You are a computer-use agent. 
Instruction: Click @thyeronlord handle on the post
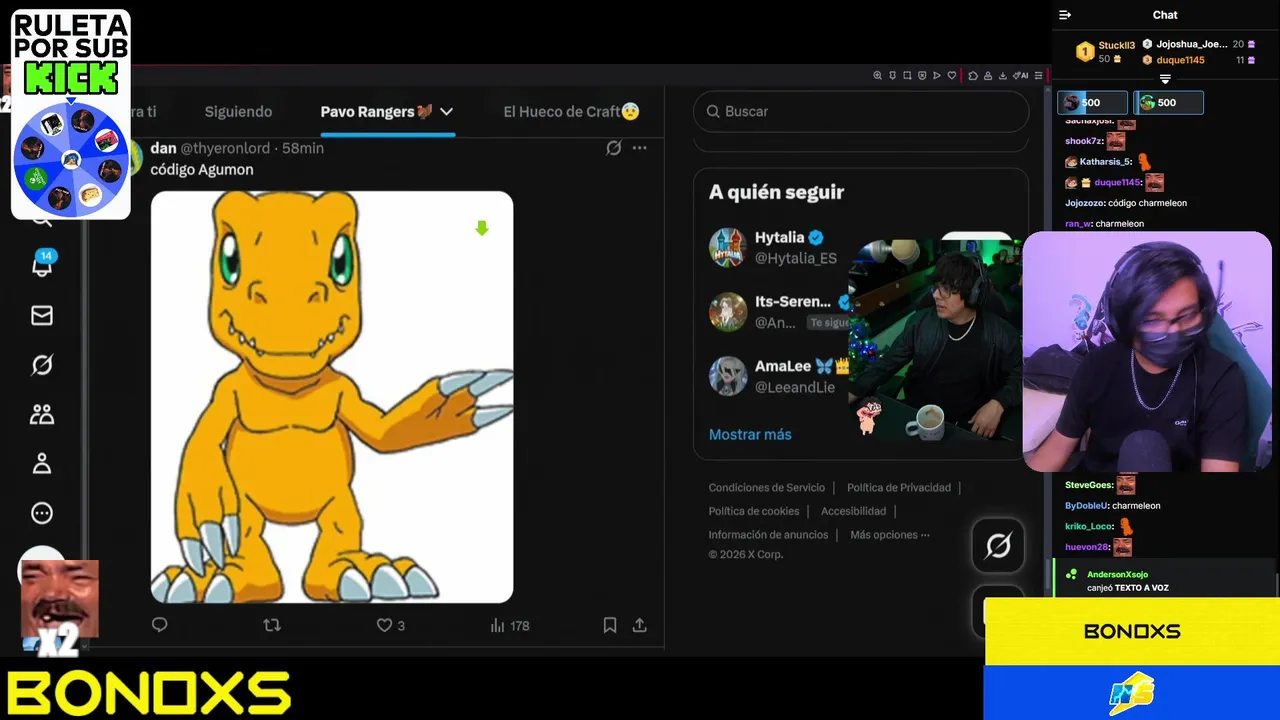click(225, 148)
